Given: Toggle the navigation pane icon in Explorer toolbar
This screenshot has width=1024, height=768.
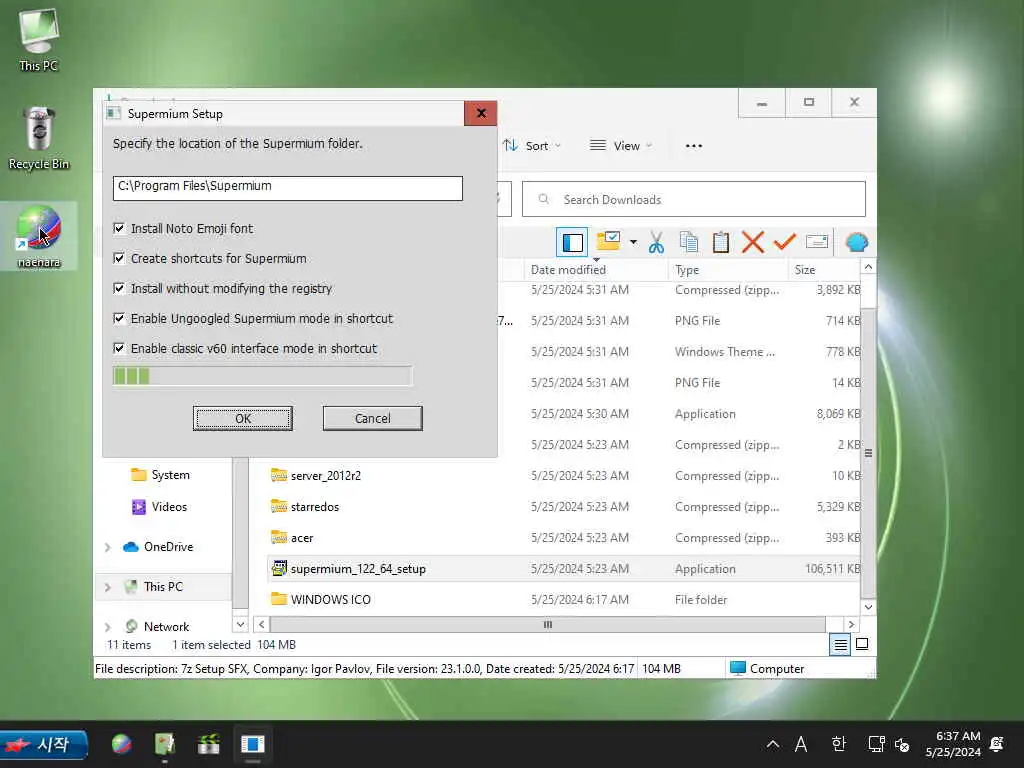Looking at the screenshot, I should tap(572, 242).
